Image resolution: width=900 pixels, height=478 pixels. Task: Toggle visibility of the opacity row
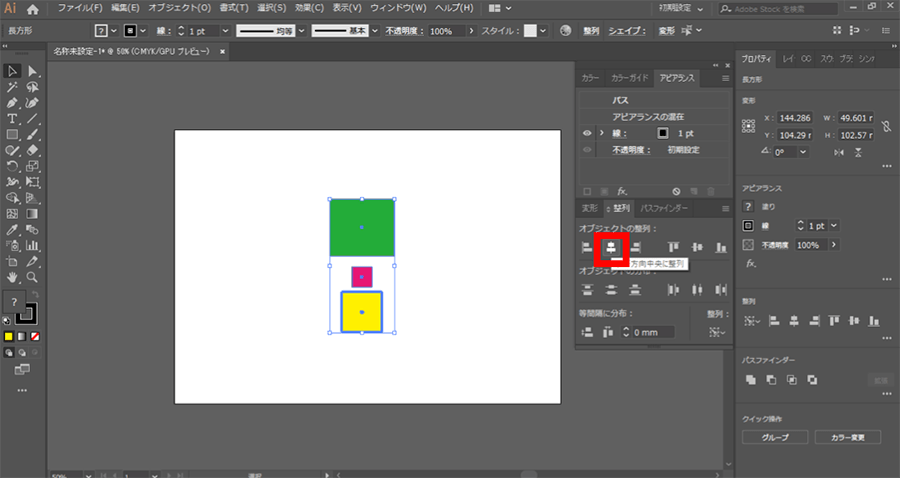pos(587,150)
